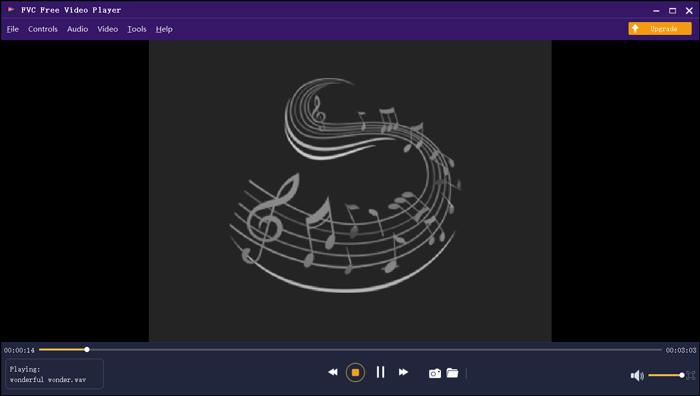Maximize the player window

(x=672, y=10)
